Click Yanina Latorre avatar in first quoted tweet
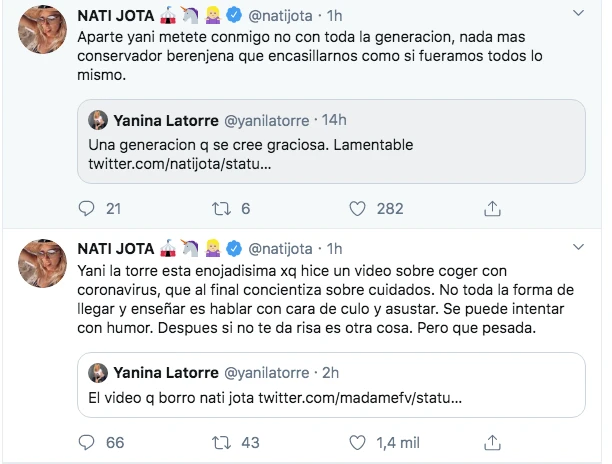This screenshot has height=464, width=612. point(97,120)
